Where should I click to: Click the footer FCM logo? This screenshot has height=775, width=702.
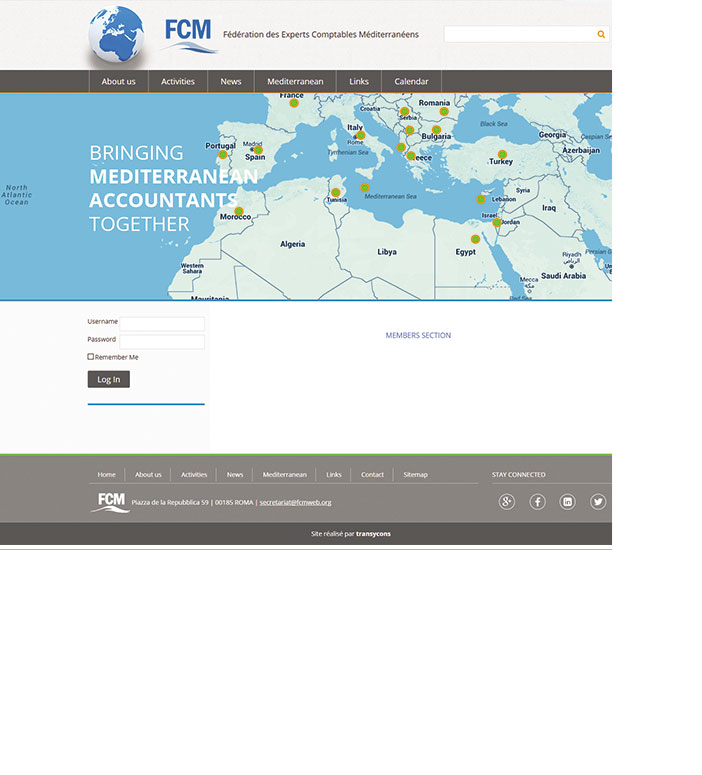(x=110, y=502)
